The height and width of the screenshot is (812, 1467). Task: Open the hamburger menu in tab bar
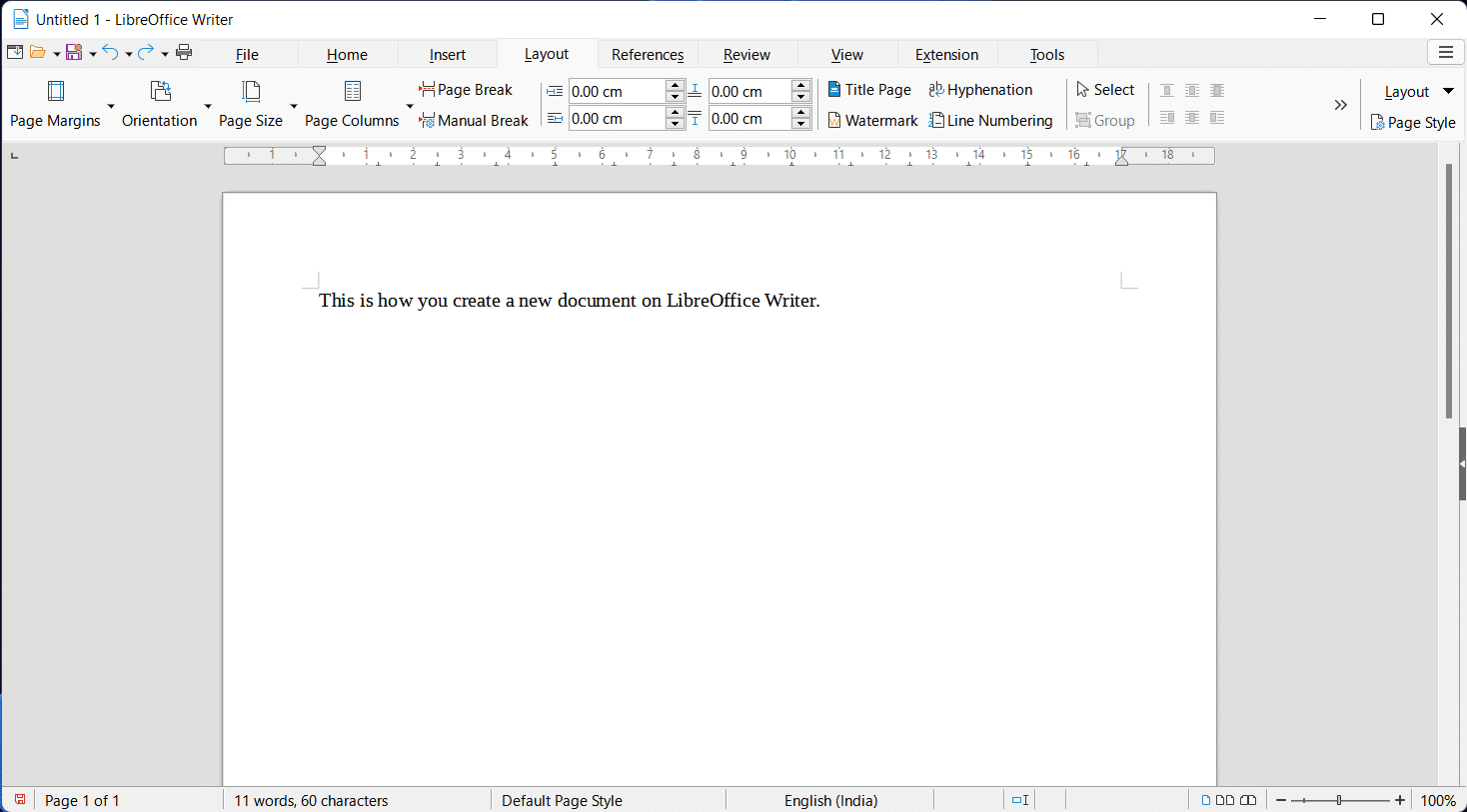click(x=1446, y=53)
